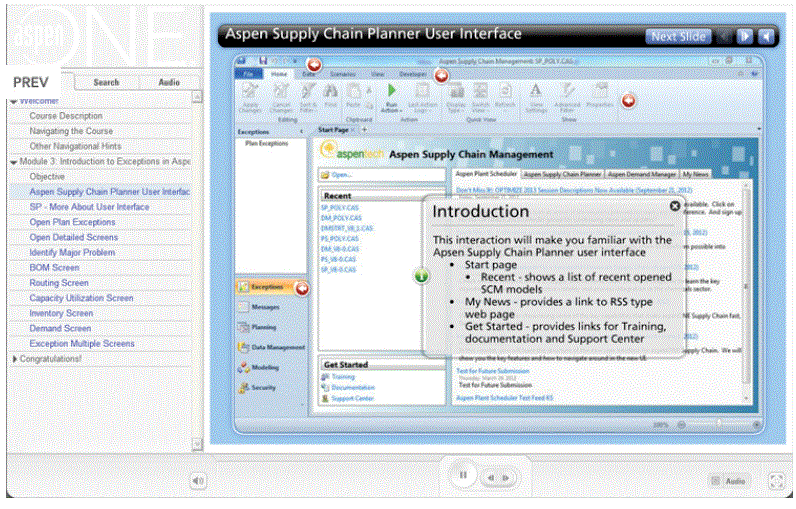Click the forward button in the bottom player
Image resolution: width=796 pixels, height=509 pixels.
click(506, 478)
